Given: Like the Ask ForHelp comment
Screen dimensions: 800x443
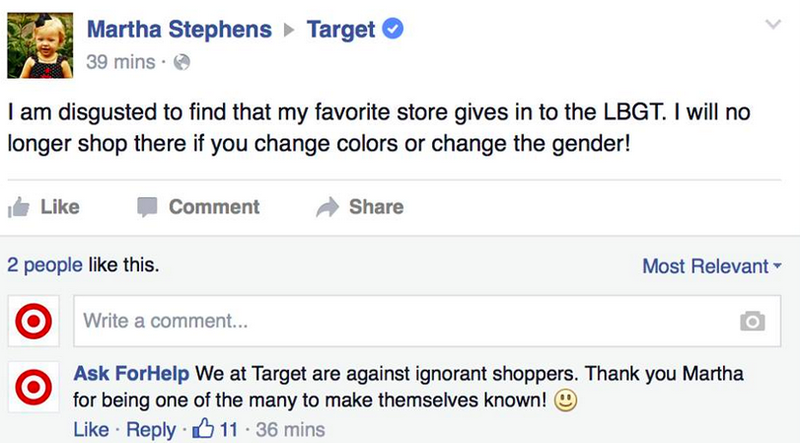Looking at the screenshot, I should pos(91,429).
